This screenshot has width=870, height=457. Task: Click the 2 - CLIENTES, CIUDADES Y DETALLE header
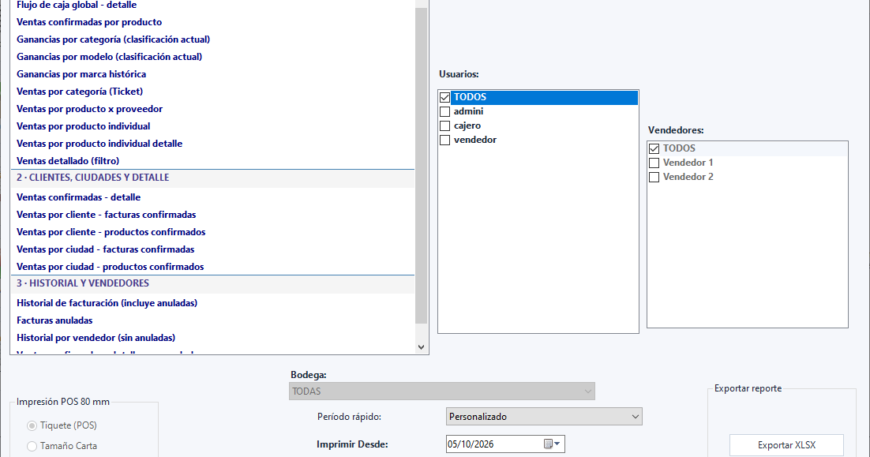click(213, 178)
